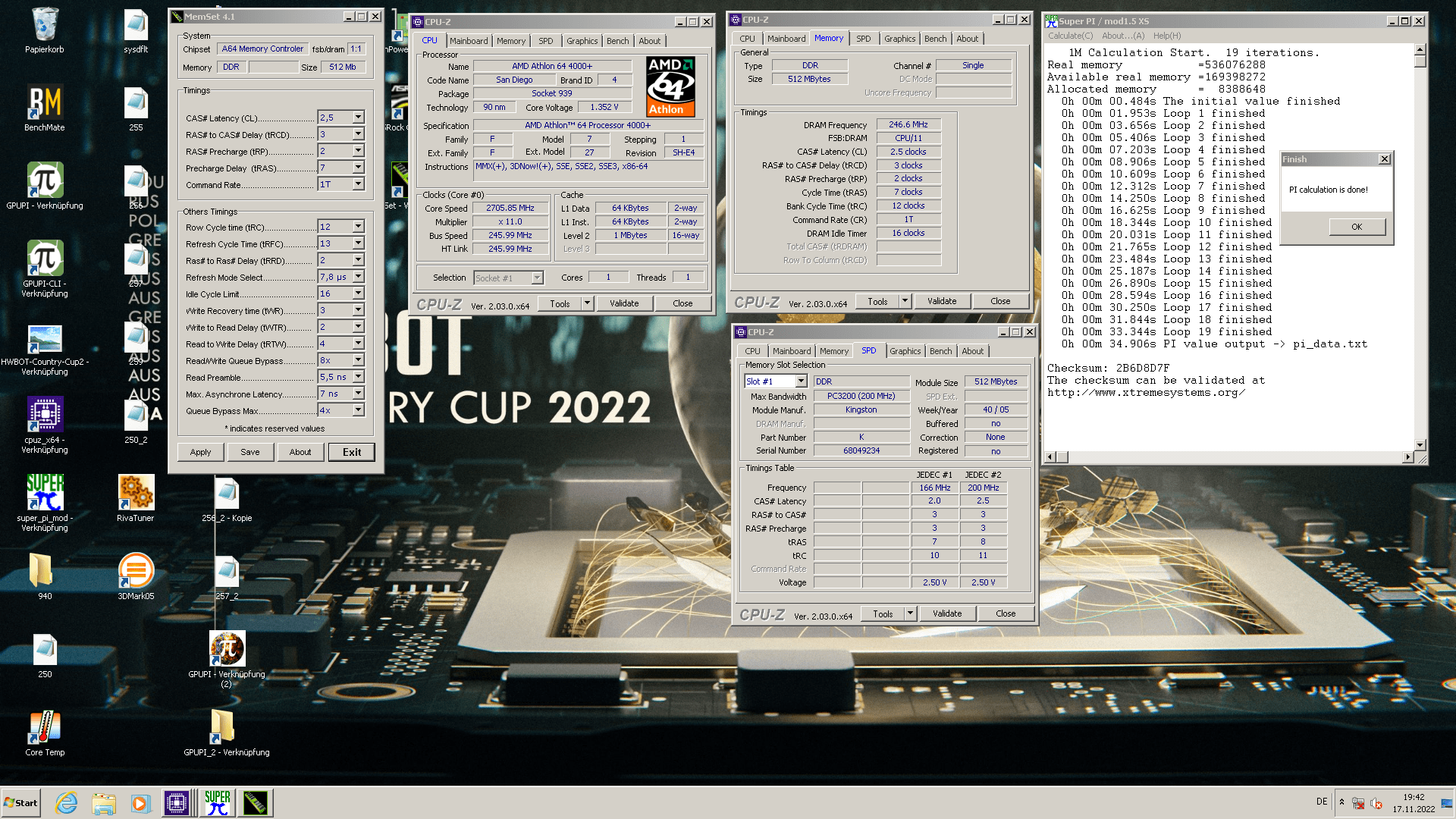Expand the Refresh Mode Select dropdown

[358, 277]
